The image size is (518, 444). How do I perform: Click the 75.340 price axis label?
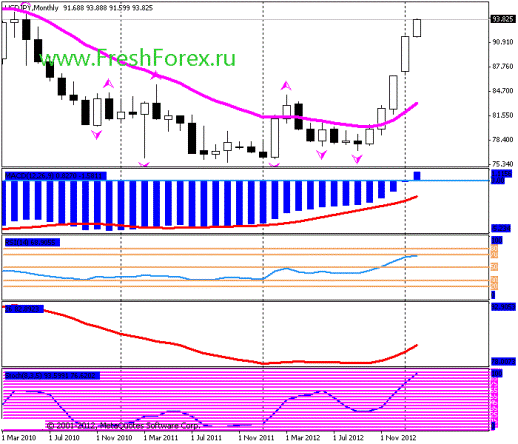pyautogui.click(x=503, y=164)
